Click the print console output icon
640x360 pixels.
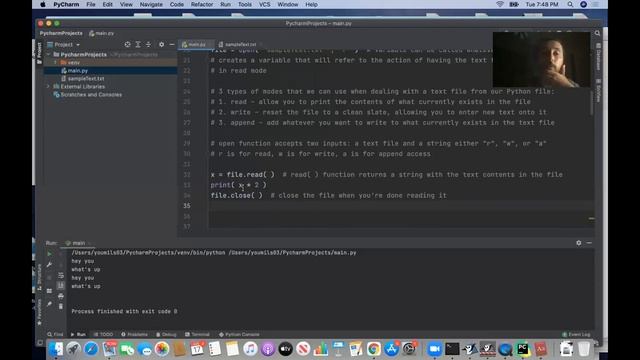click(61, 296)
